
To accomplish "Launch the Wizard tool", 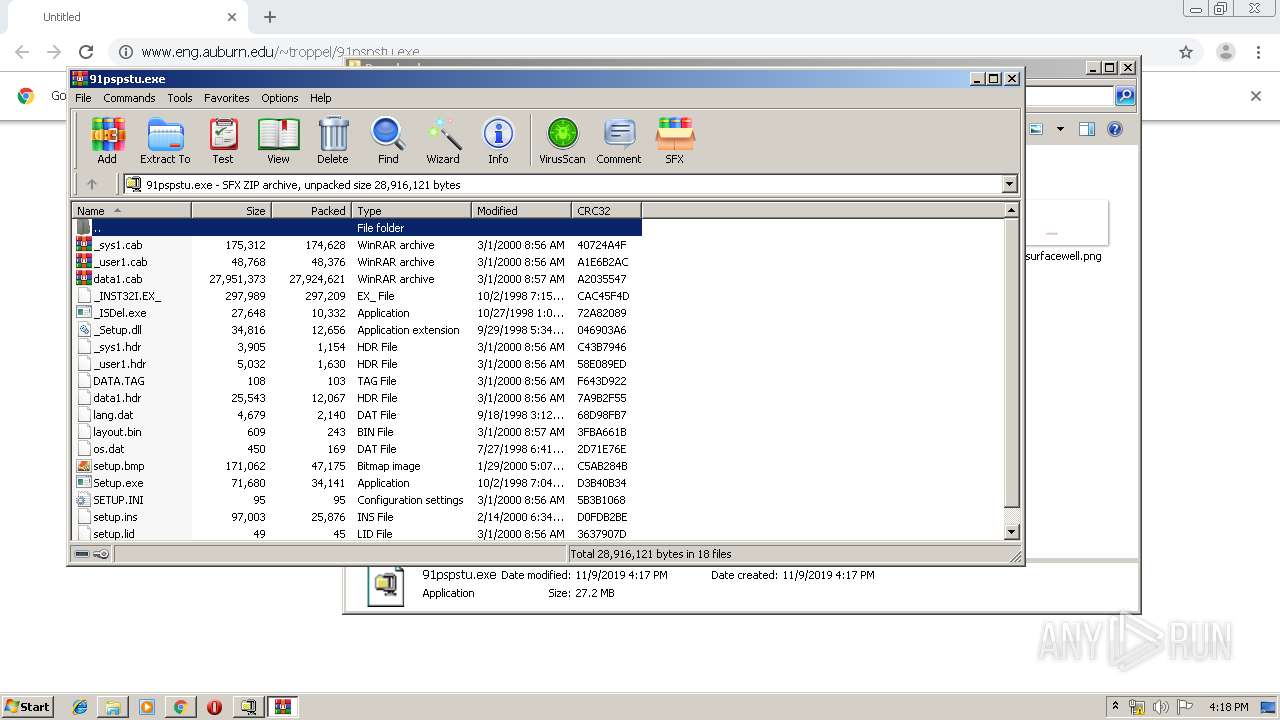I will pos(443,140).
